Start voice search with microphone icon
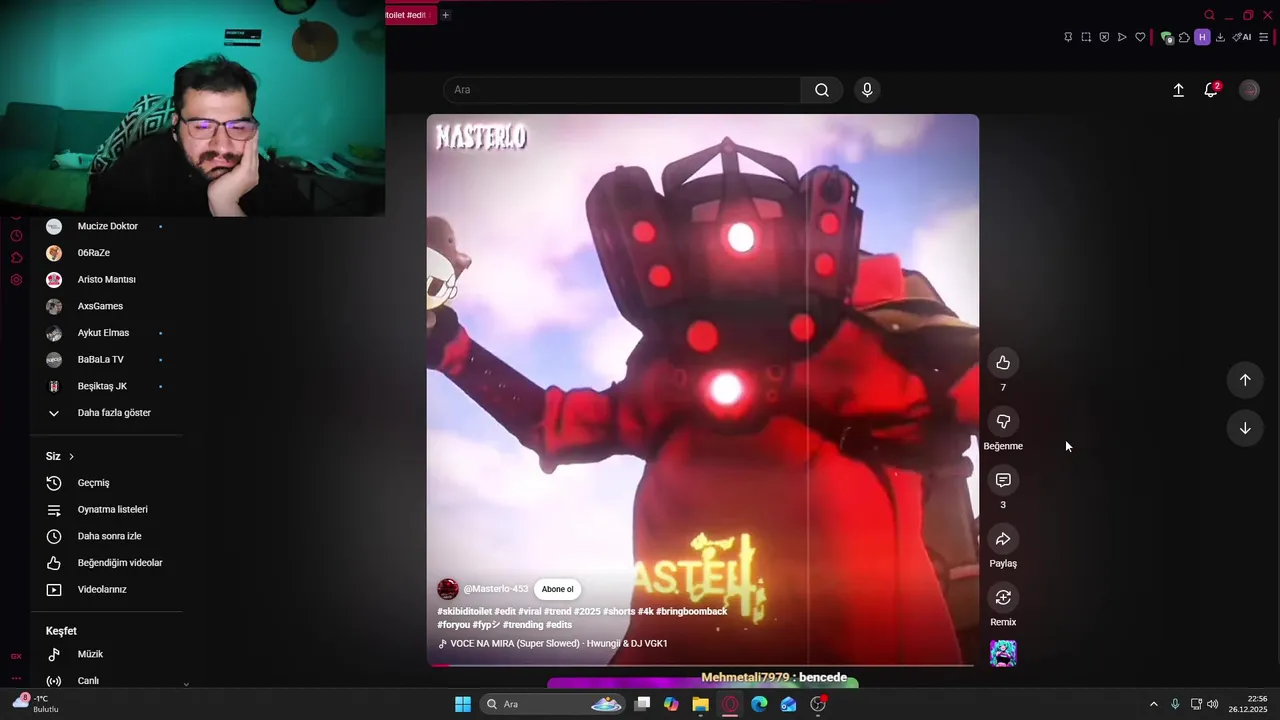Viewport: 1280px width, 720px height. point(867,90)
